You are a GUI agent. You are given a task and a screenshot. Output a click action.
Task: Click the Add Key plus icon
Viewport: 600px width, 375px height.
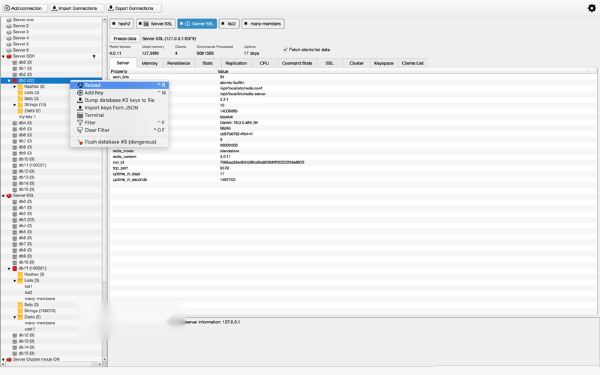tap(80, 93)
